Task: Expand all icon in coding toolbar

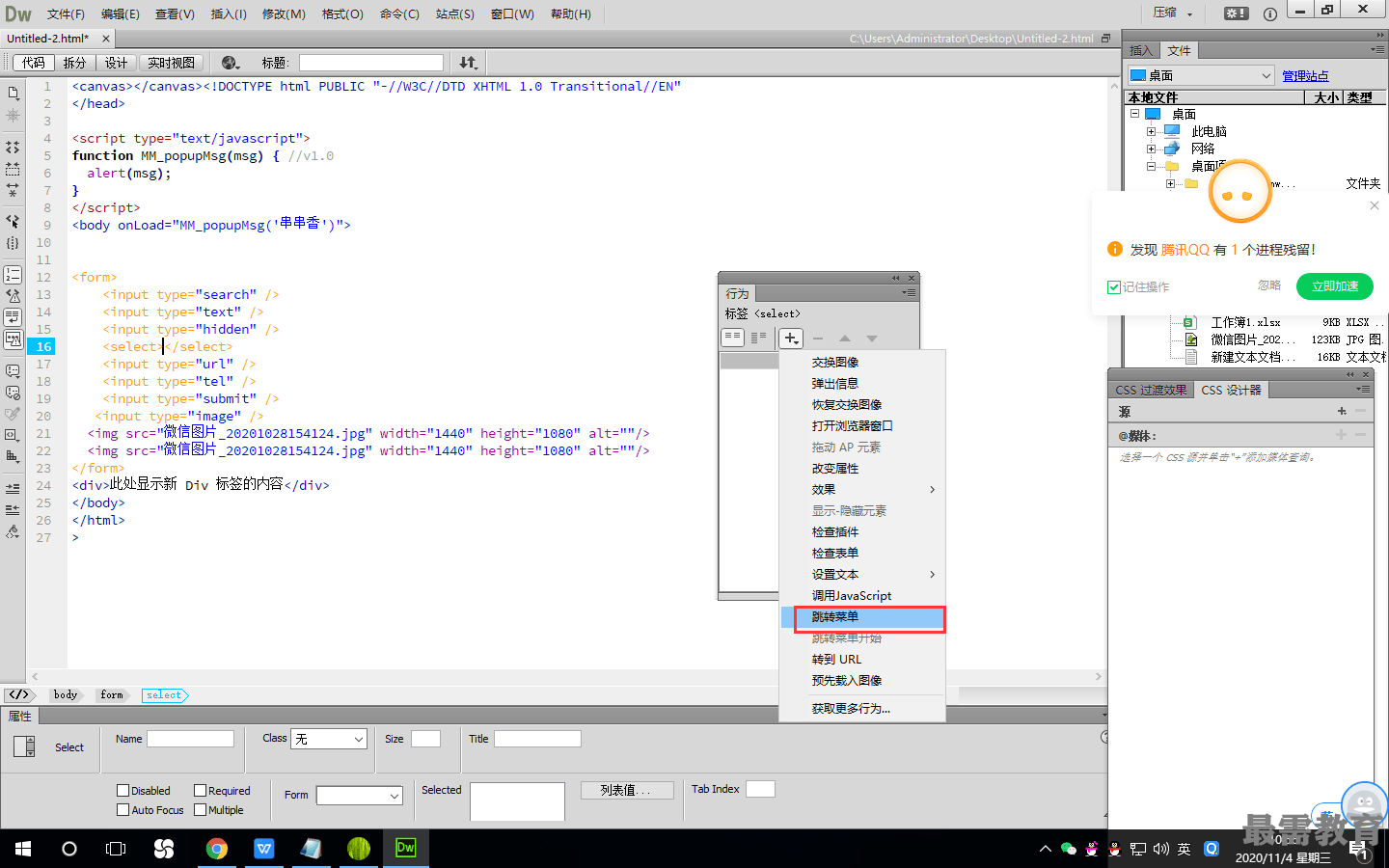Action: pyautogui.click(x=13, y=190)
